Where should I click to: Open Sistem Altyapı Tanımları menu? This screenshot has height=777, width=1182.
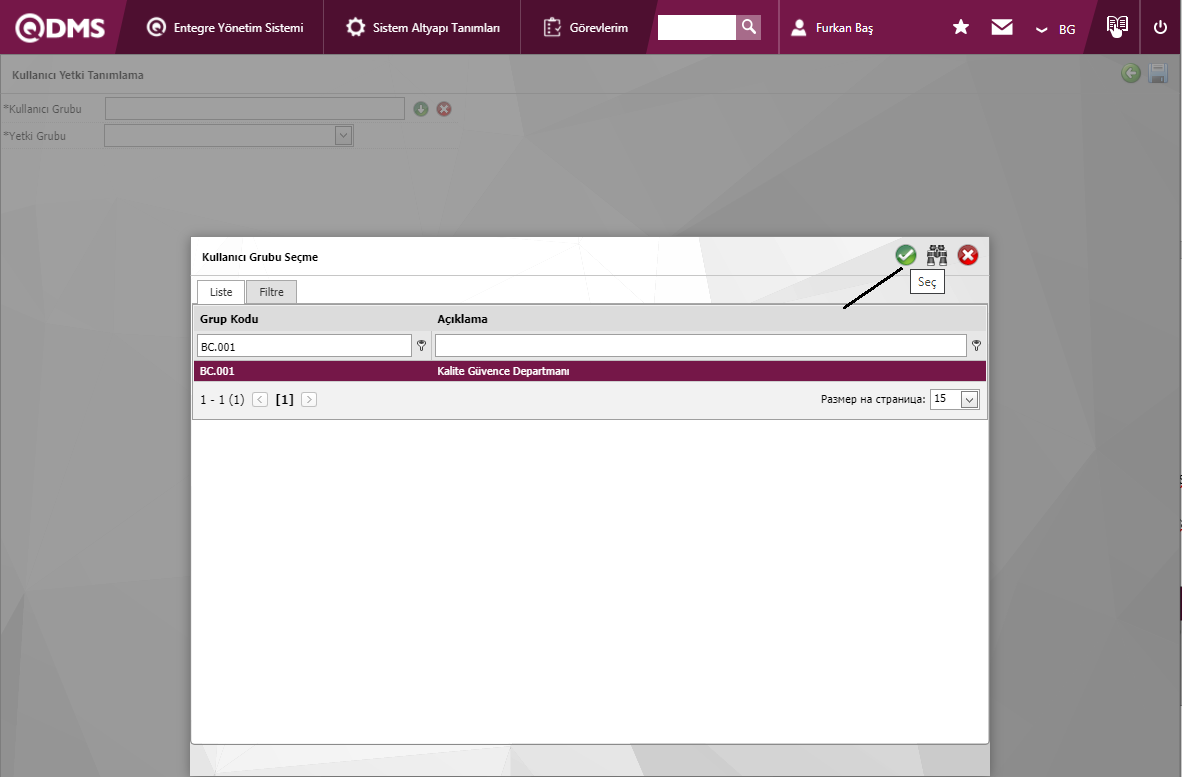pyautogui.click(x=423, y=28)
